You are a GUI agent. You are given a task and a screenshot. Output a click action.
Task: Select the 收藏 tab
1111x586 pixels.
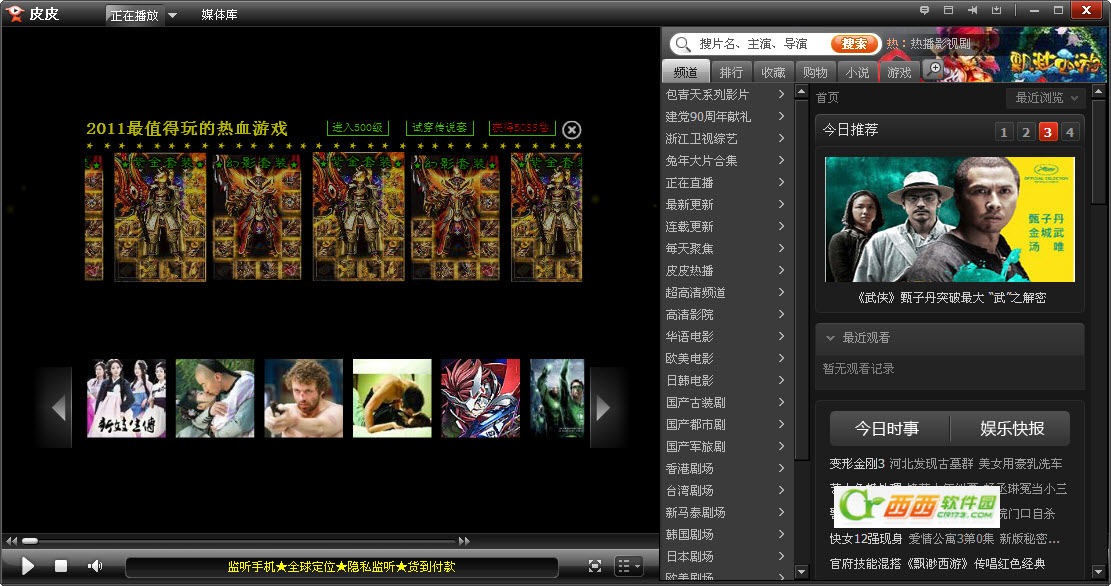[x=773, y=72]
